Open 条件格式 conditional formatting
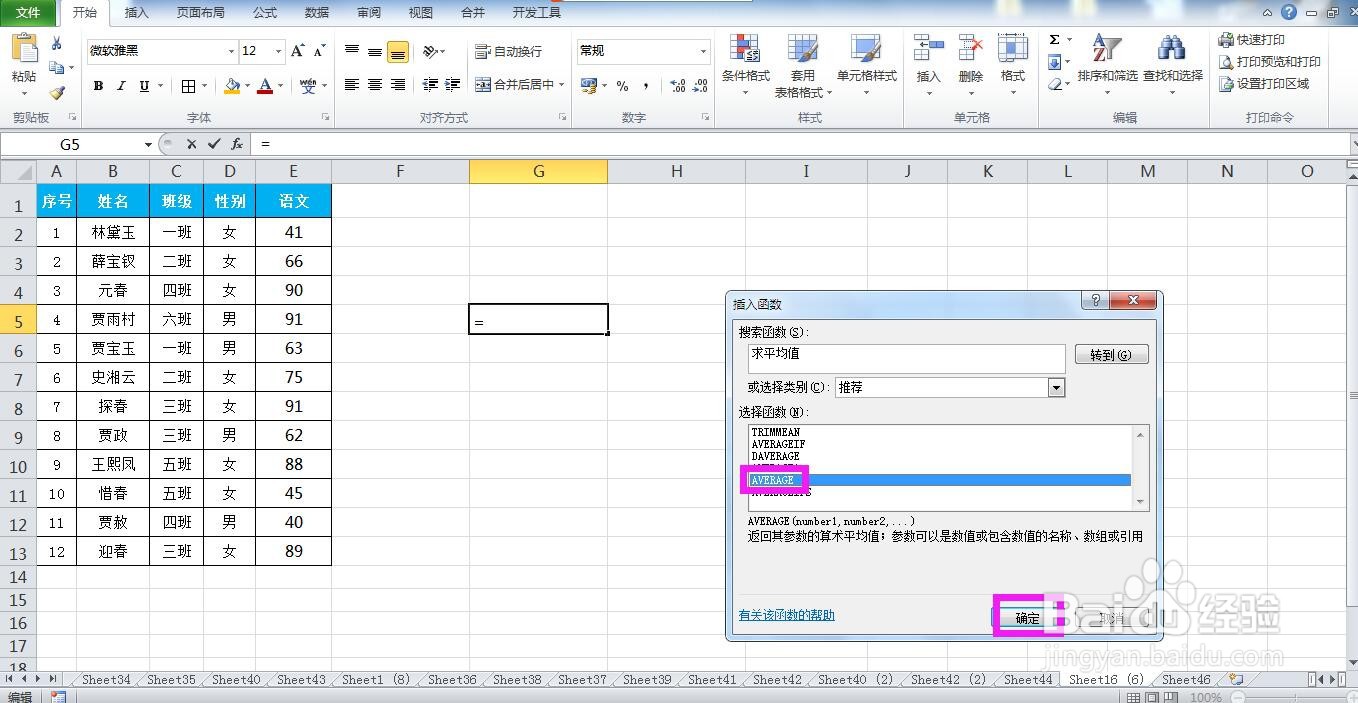The width and height of the screenshot is (1358, 703). click(x=745, y=65)
